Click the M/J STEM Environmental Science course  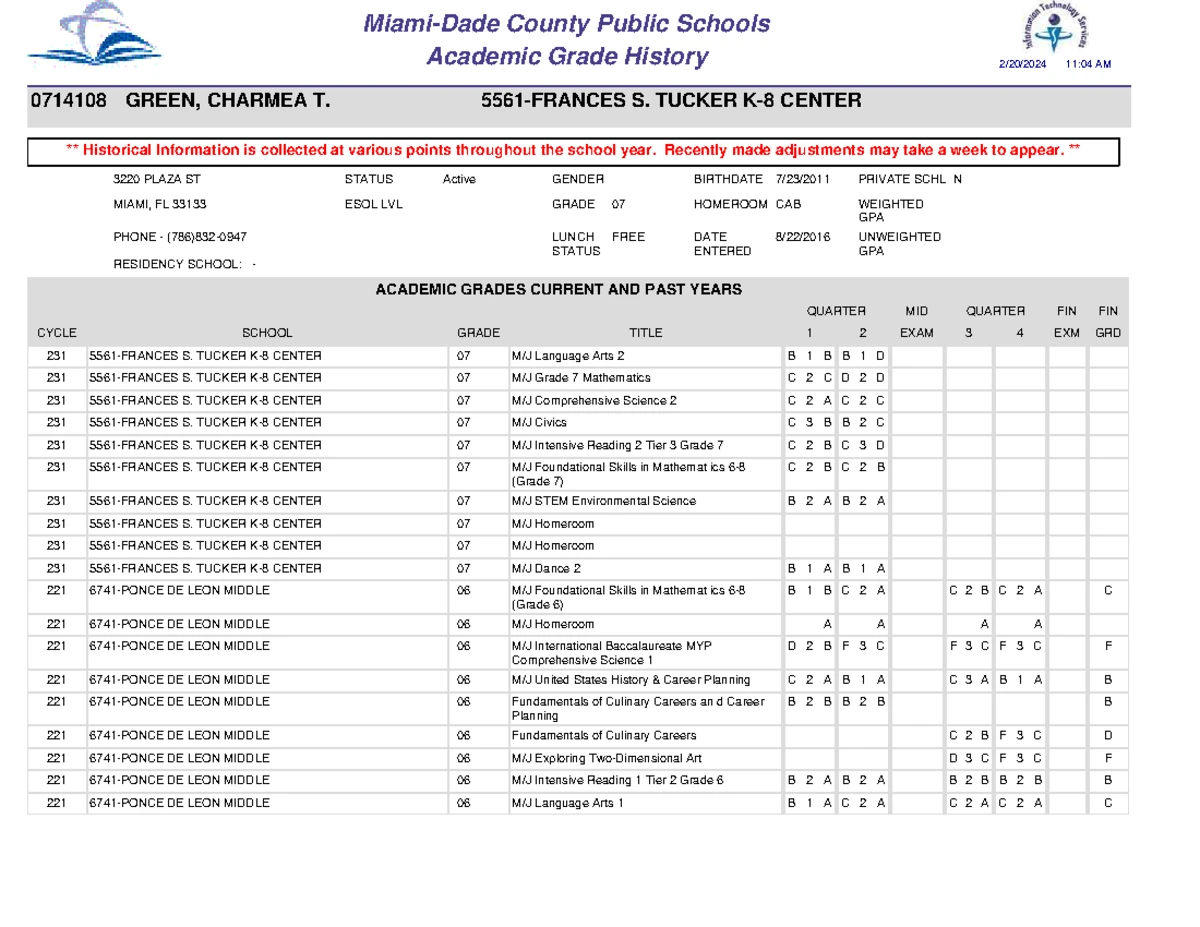603,501
